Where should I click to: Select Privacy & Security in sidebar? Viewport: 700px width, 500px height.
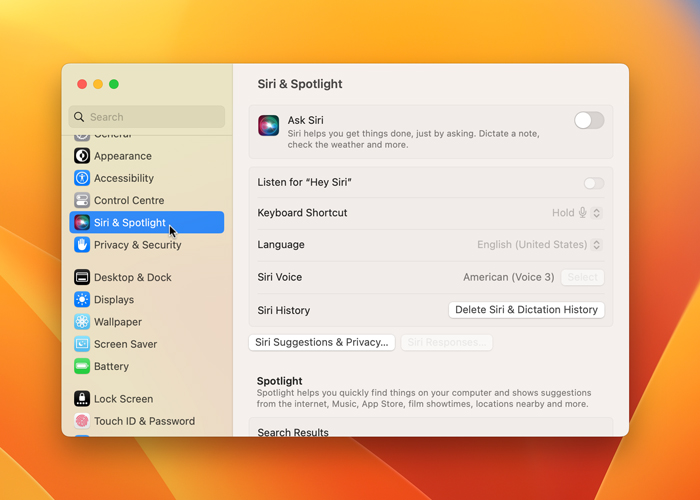click(146, 245)
